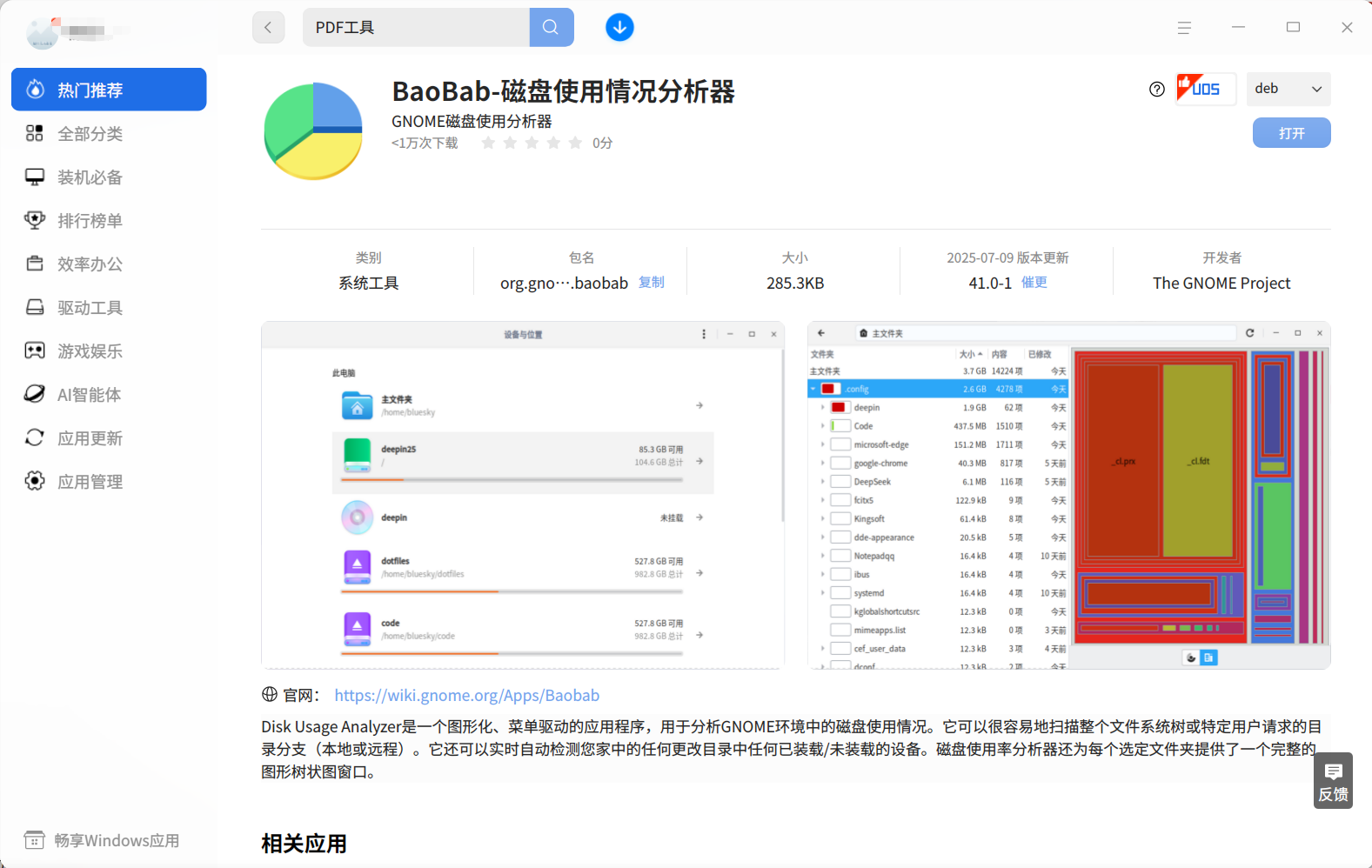Go to 装机必备 section
Screen dimensions: 1372x868
click(109, 177)
